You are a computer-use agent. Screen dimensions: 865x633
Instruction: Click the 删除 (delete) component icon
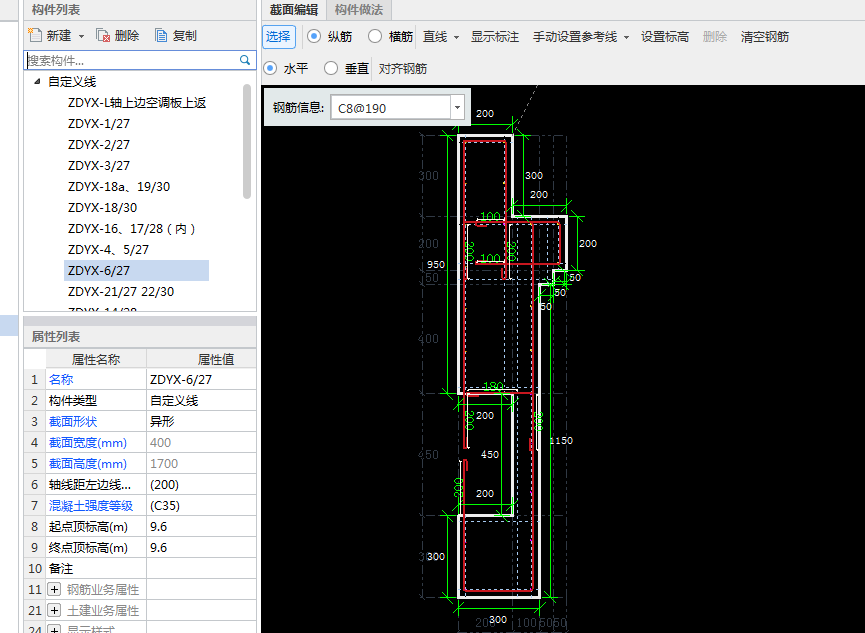pos(103,35)
